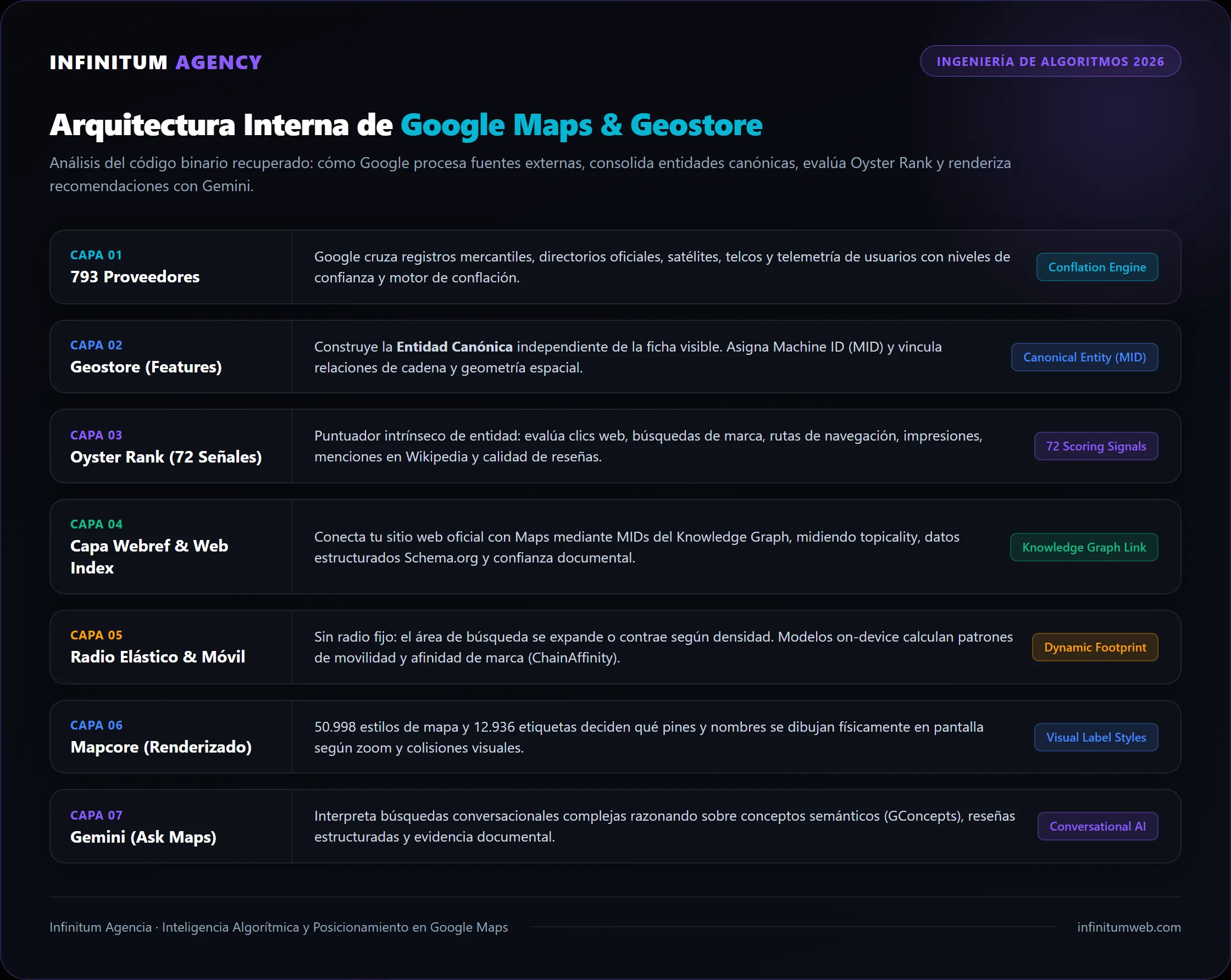Click the description starting 'Sin radio fijo'
The width and height of the screenshot is (1231, 980).
(x=663, y=647)
